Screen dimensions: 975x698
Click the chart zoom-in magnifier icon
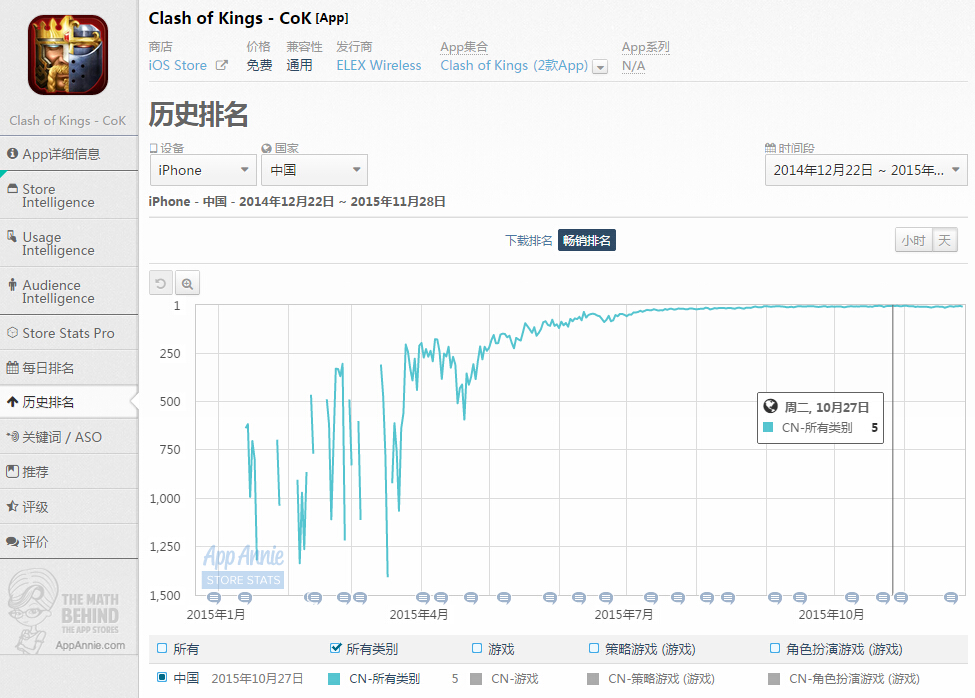click(187, 283)
